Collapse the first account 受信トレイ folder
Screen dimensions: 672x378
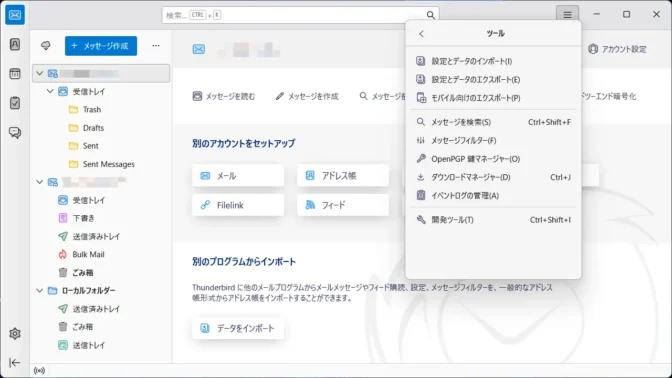coord(50,91)
